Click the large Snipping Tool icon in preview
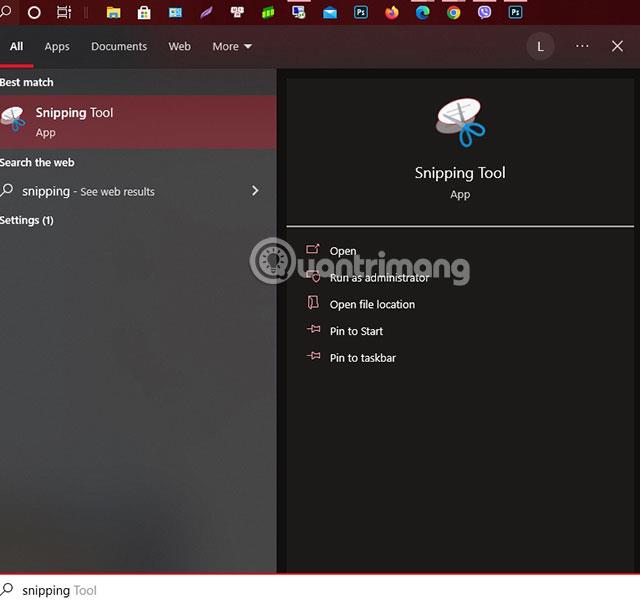 pyautogui.click(x=460, y=122)
